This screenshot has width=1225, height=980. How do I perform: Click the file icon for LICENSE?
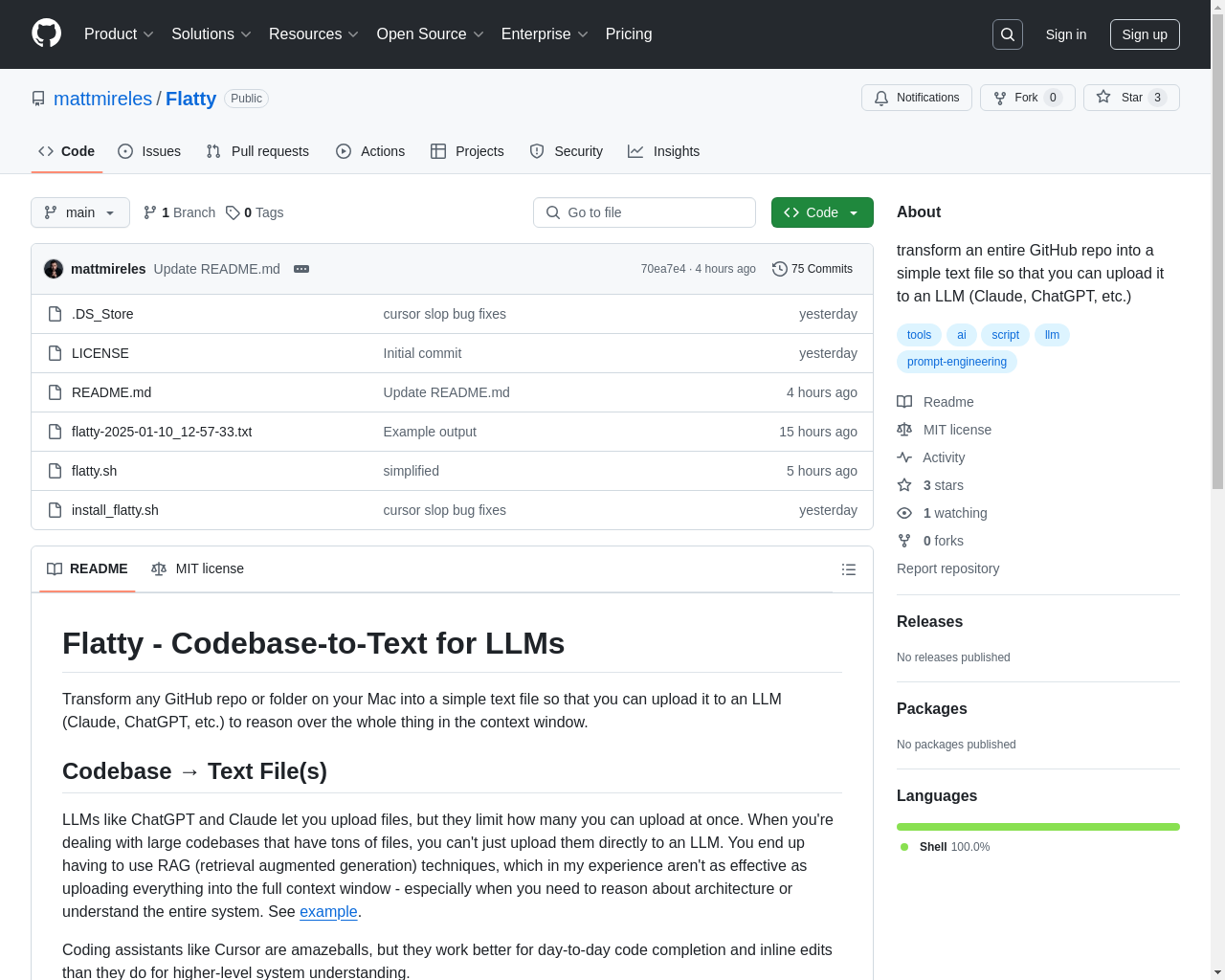(56, 353)
